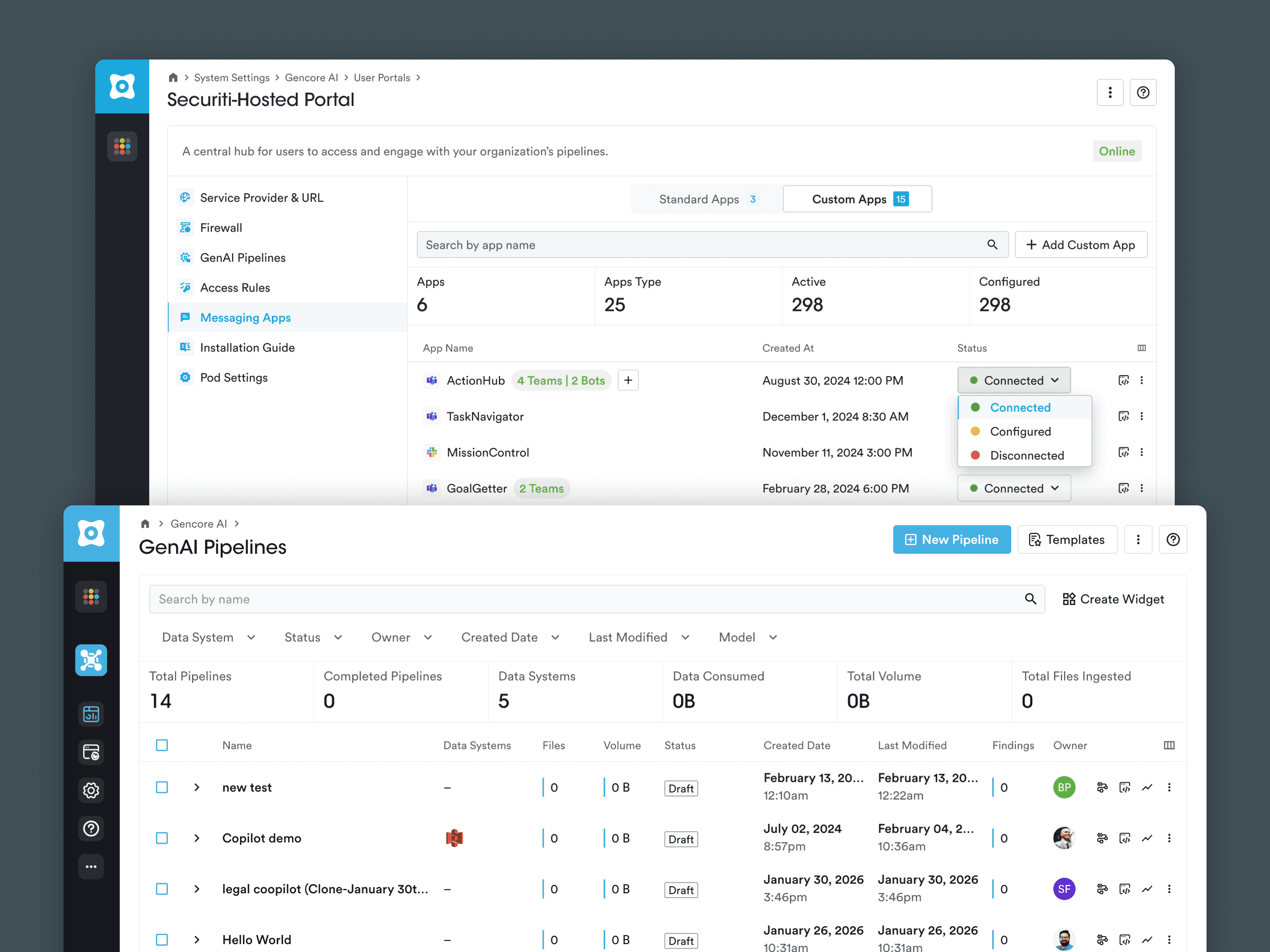Check the Copilot demo row checkbox
This screenshot has height=952, width=1270.
tap(162, 838)
